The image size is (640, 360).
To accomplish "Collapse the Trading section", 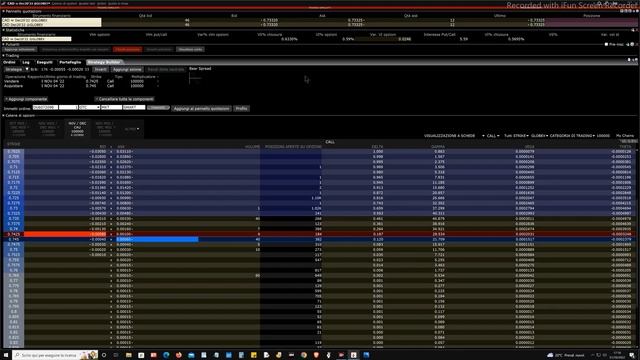I will click(4, 56).
